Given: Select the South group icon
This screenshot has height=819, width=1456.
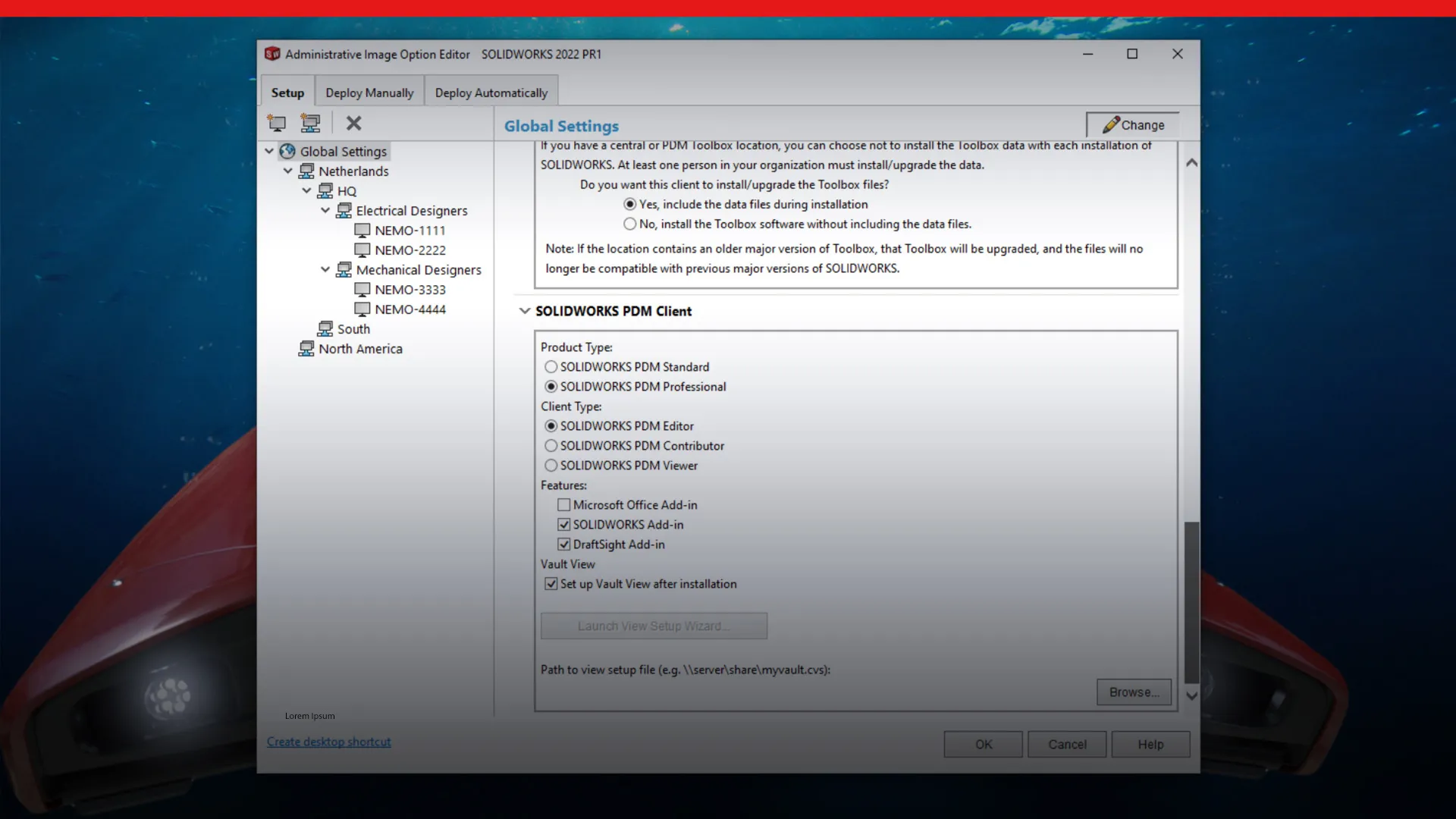Looking at the screenshot, I should [325, 328].
